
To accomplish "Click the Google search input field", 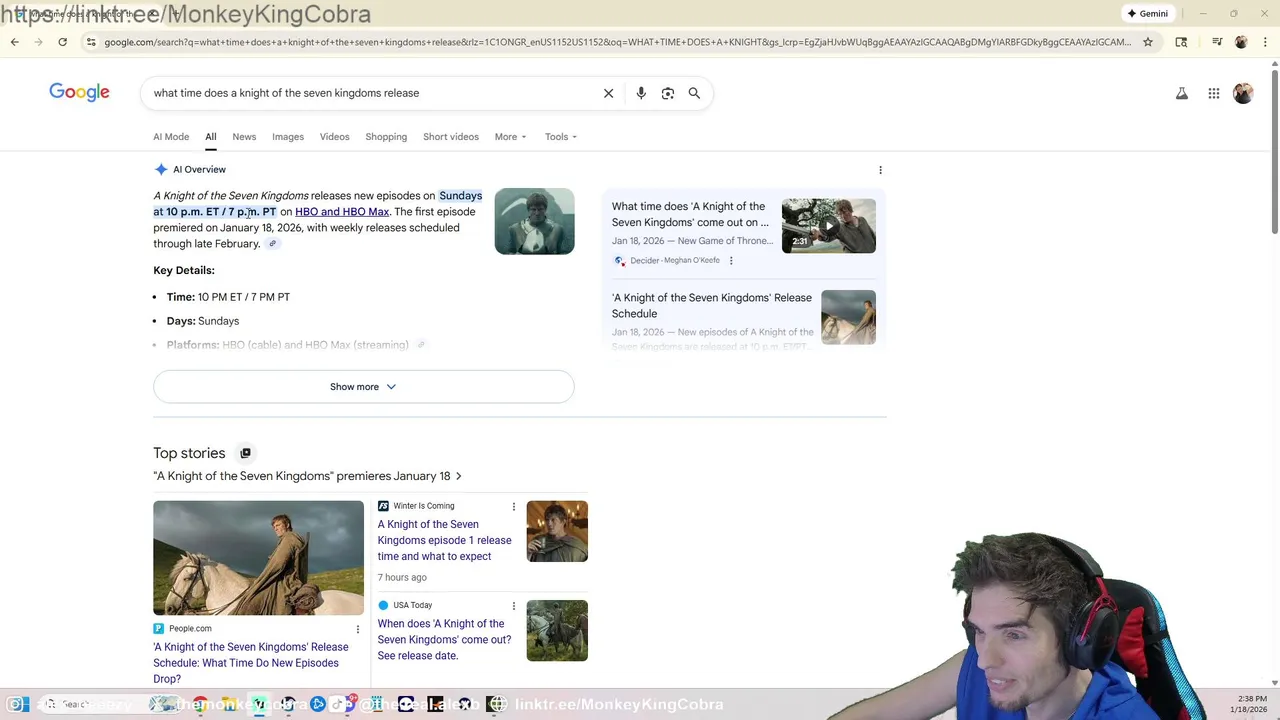I will tap(370, 93).
